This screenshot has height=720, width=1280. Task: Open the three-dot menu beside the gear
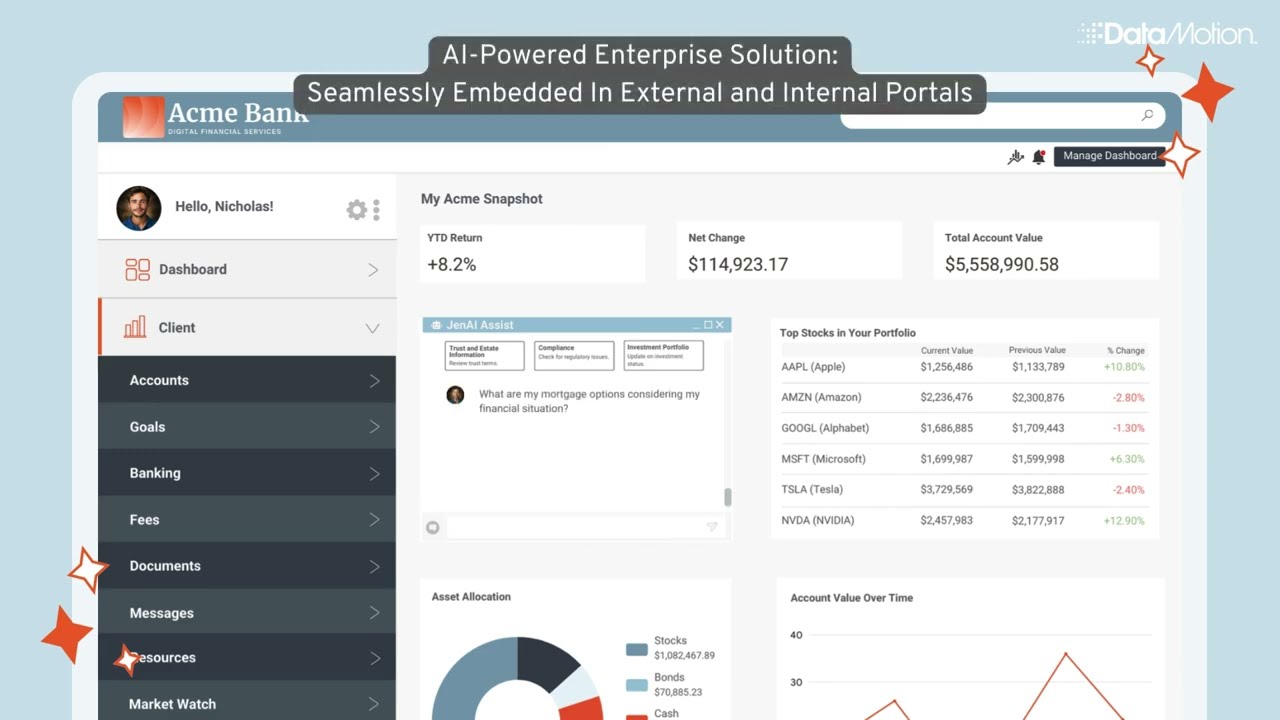[x=377, y=209]
